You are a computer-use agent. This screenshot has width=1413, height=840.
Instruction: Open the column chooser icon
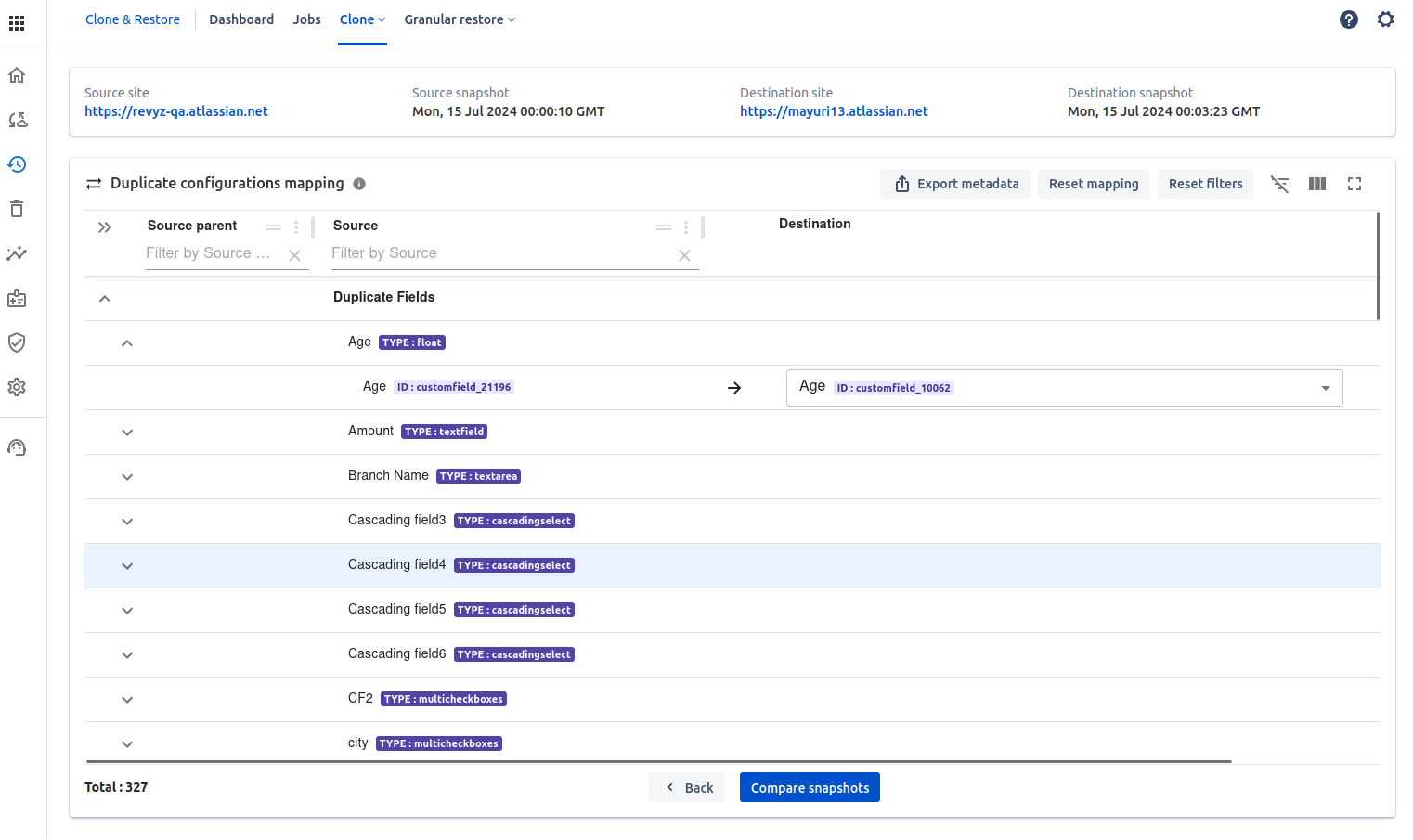[x=1317, y=184]
